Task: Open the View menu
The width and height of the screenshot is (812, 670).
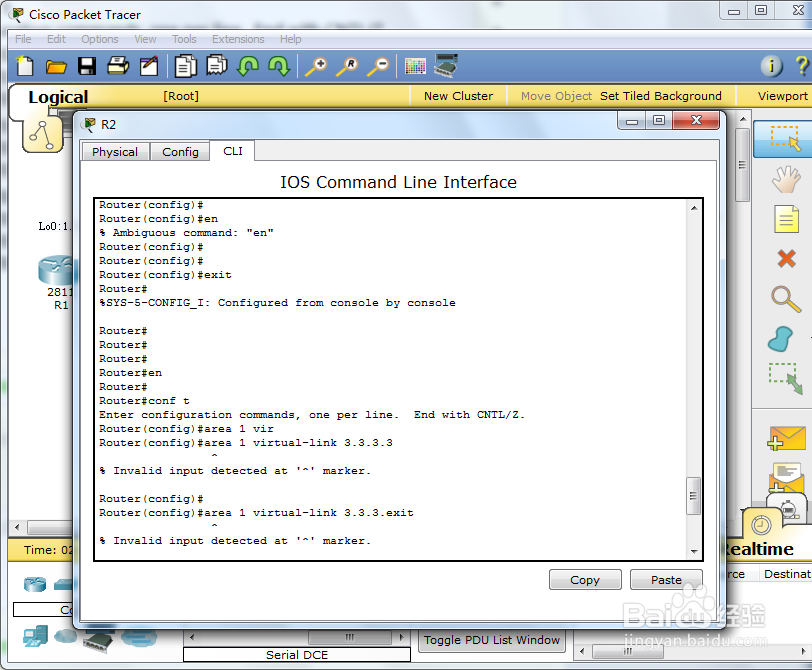Action: (145, 39)
